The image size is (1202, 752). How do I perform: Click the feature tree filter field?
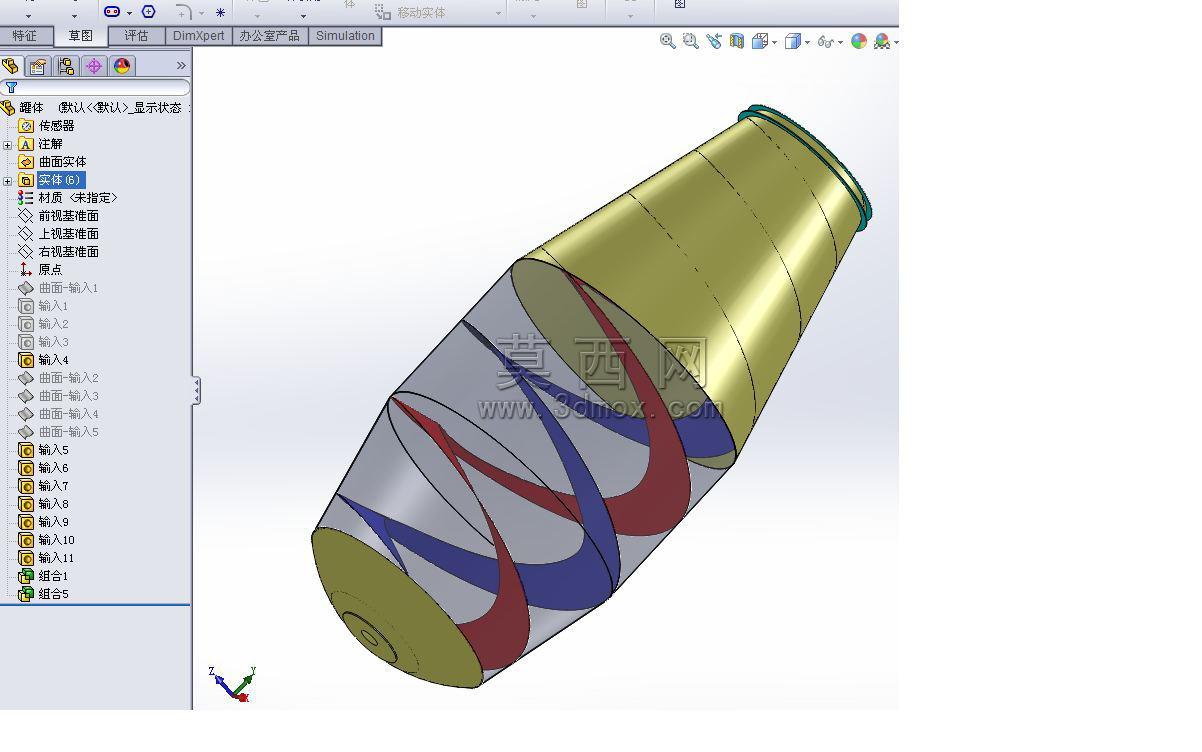coord(96,87)
